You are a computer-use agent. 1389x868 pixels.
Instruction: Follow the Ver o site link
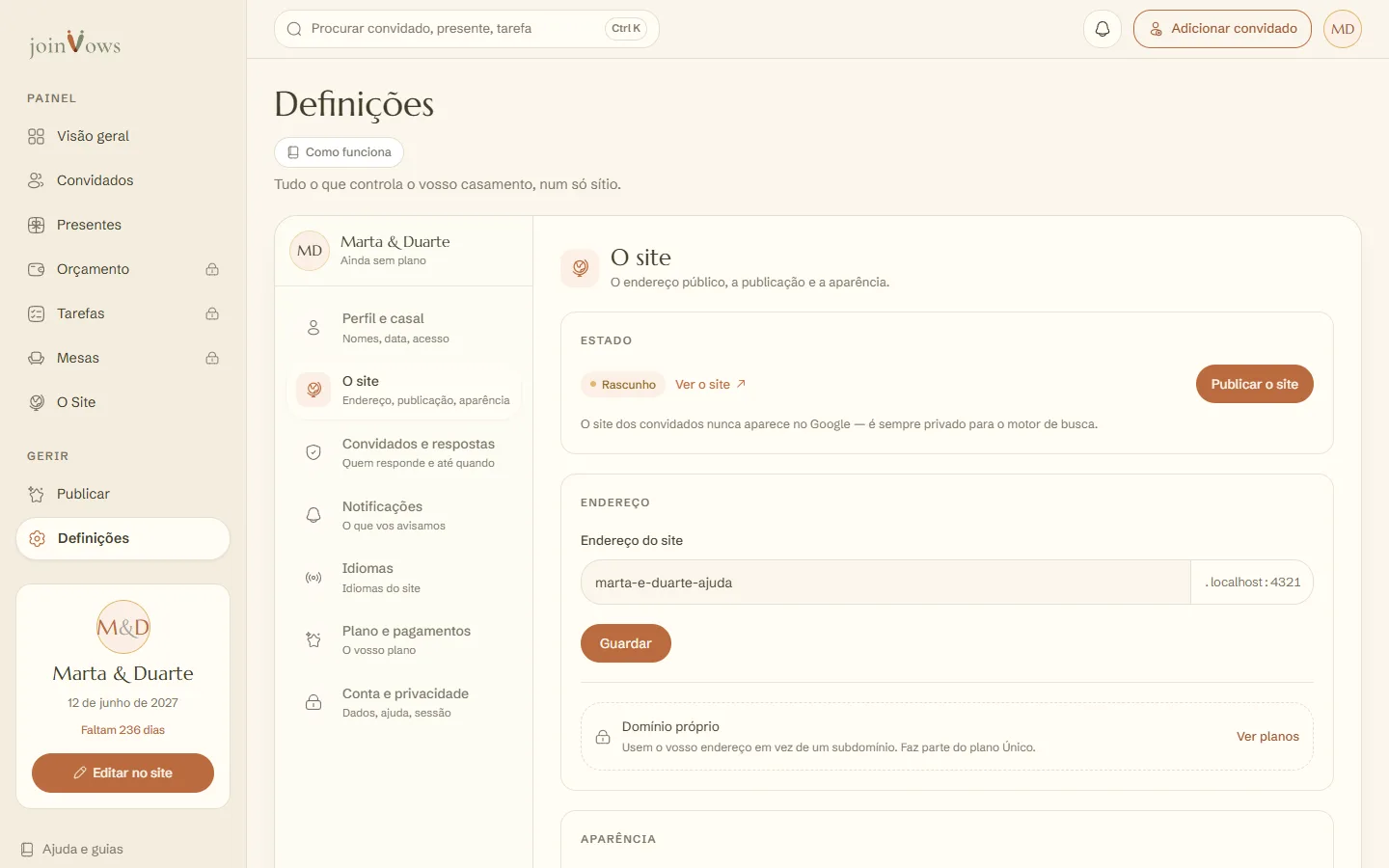pos(710,384)
